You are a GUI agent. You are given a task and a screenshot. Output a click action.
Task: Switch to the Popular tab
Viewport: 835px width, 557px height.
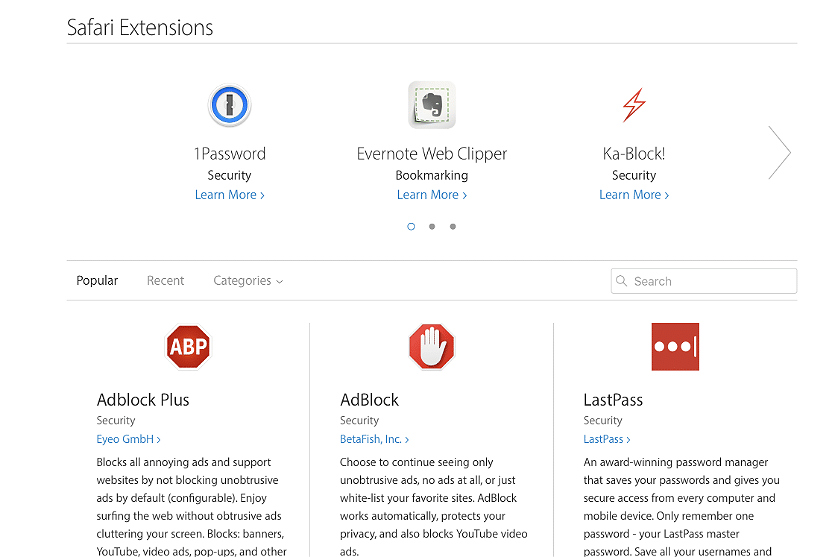(x=97, y=281)
